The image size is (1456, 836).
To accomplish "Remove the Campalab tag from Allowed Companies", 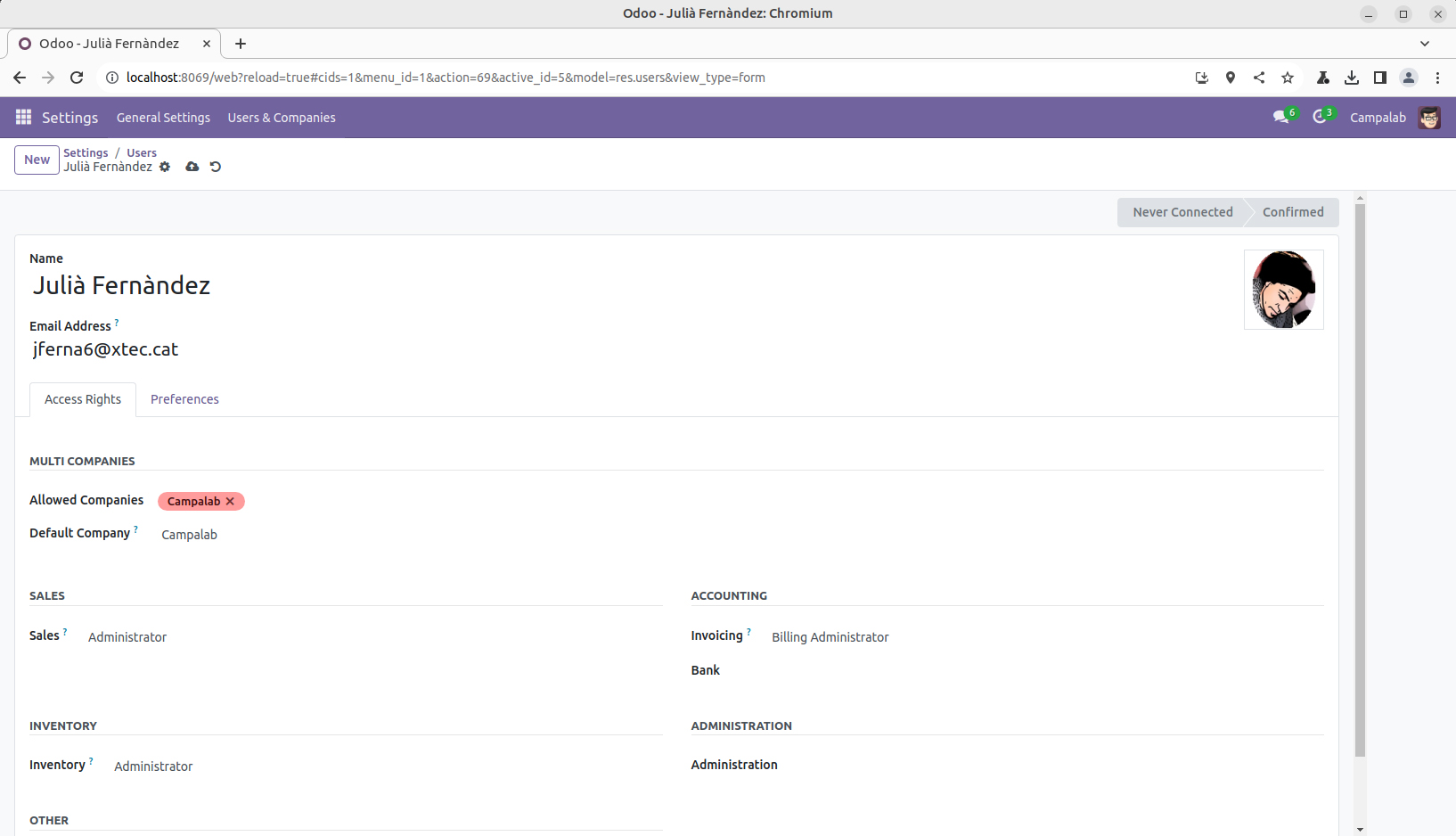I will coord(230,502).
